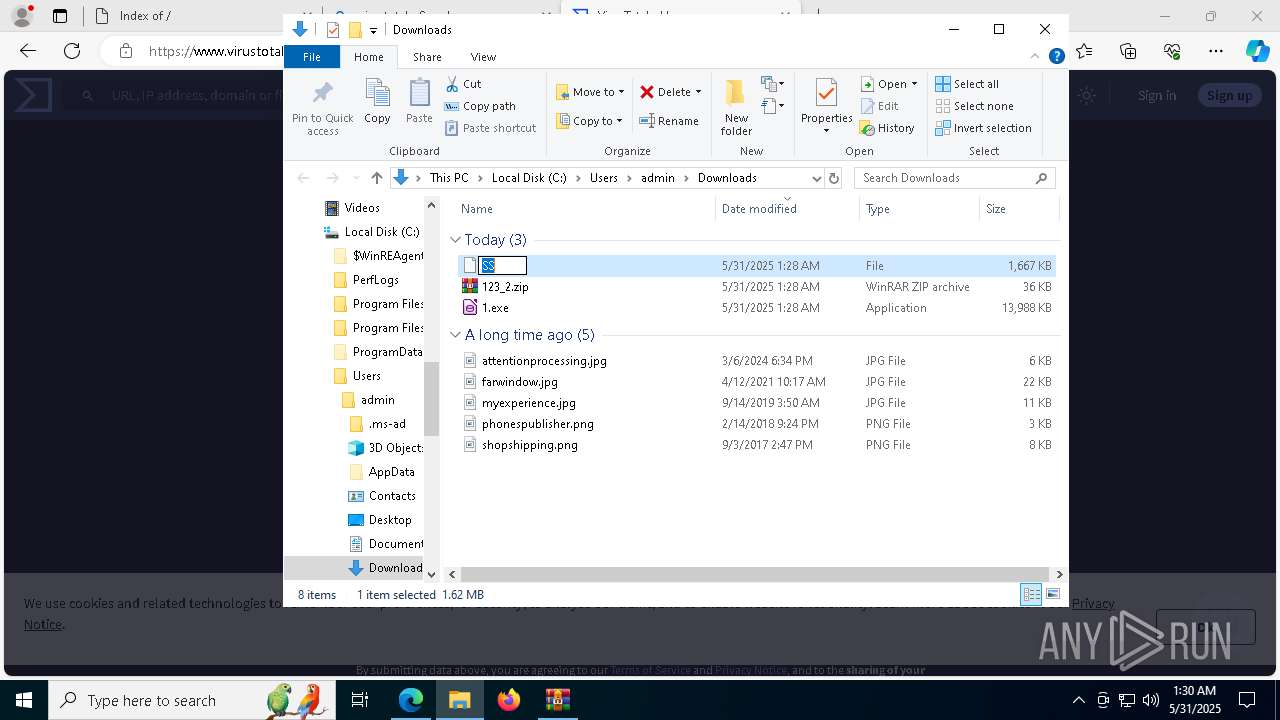Click the Properties ribbon icon

826,93
